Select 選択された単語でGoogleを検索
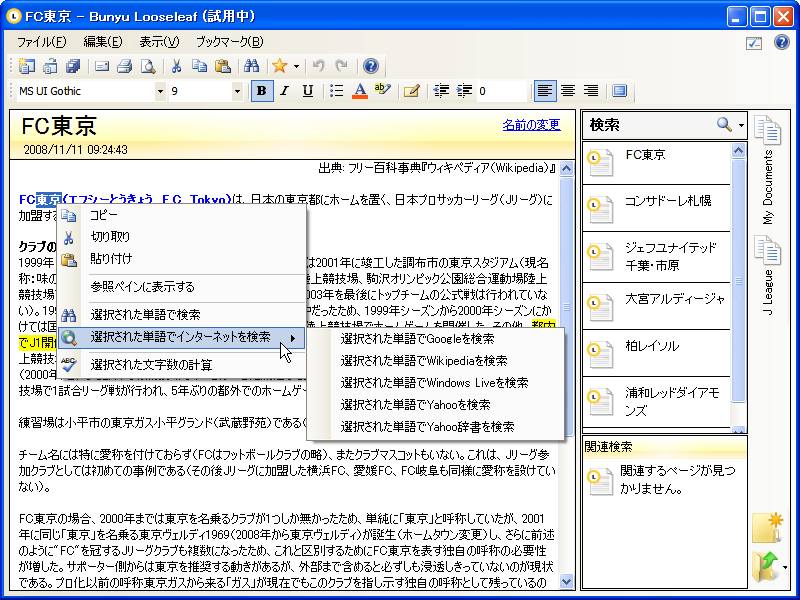Image resolution: width=800 pixels, height=600 pixels. 436,339
